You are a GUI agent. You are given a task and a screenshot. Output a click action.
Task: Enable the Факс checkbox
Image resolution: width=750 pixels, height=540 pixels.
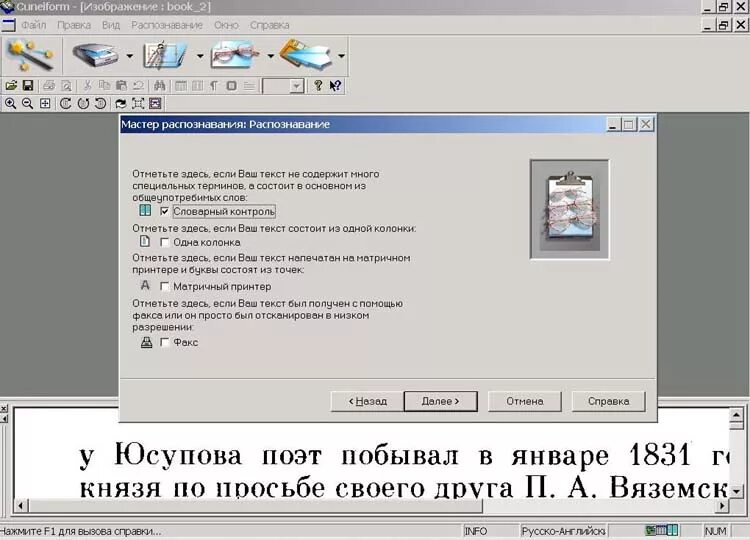165,342
